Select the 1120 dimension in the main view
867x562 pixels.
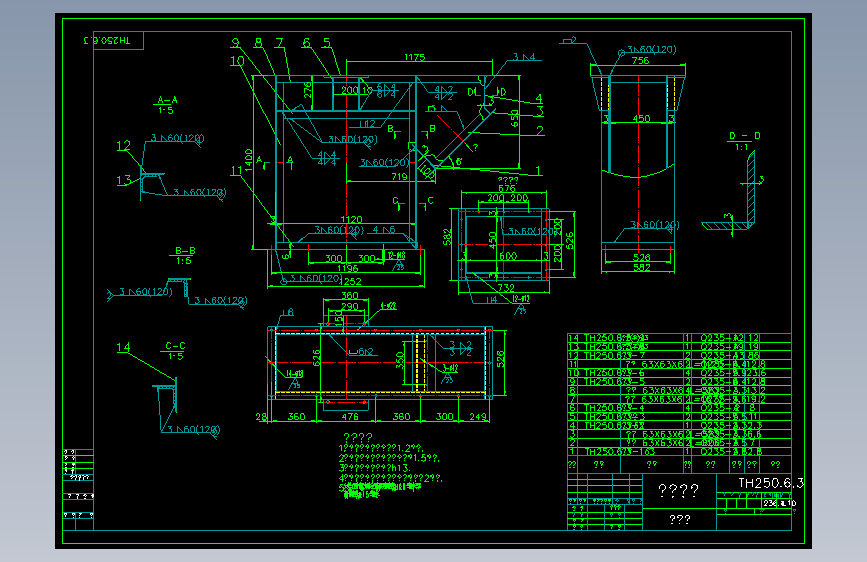pyautogui.click(x=351, y=220)
